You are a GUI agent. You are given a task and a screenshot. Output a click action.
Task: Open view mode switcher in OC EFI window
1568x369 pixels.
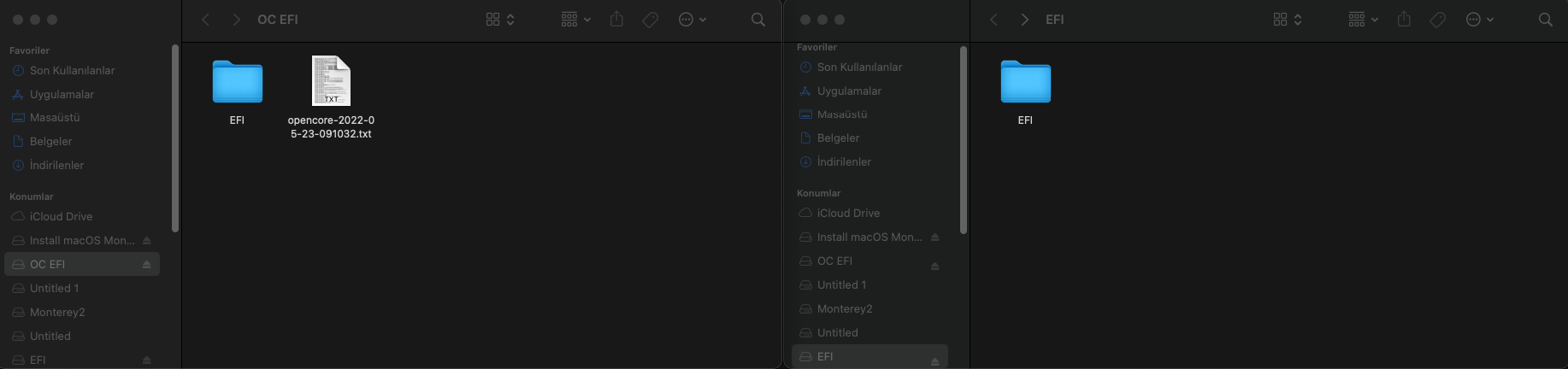[500, 20]
